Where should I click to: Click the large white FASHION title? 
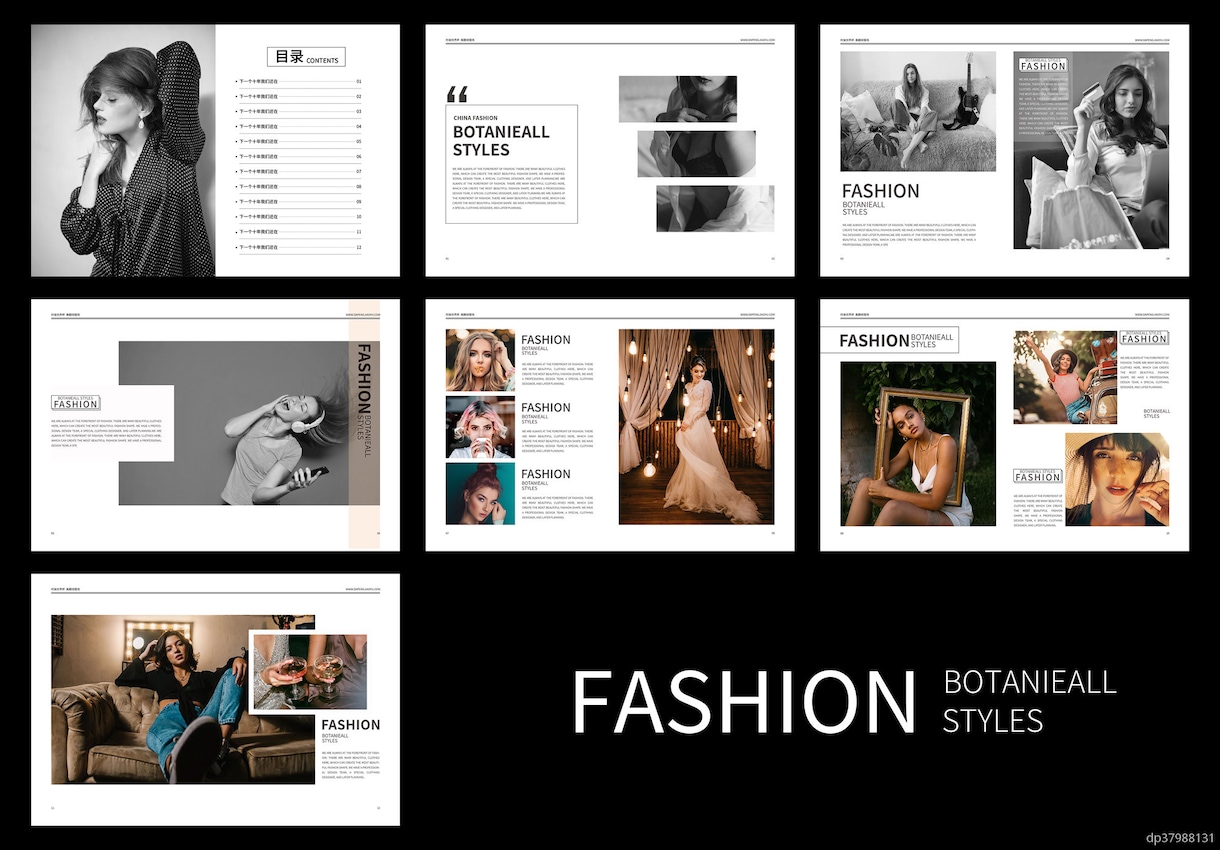click(x=744, y=702)
